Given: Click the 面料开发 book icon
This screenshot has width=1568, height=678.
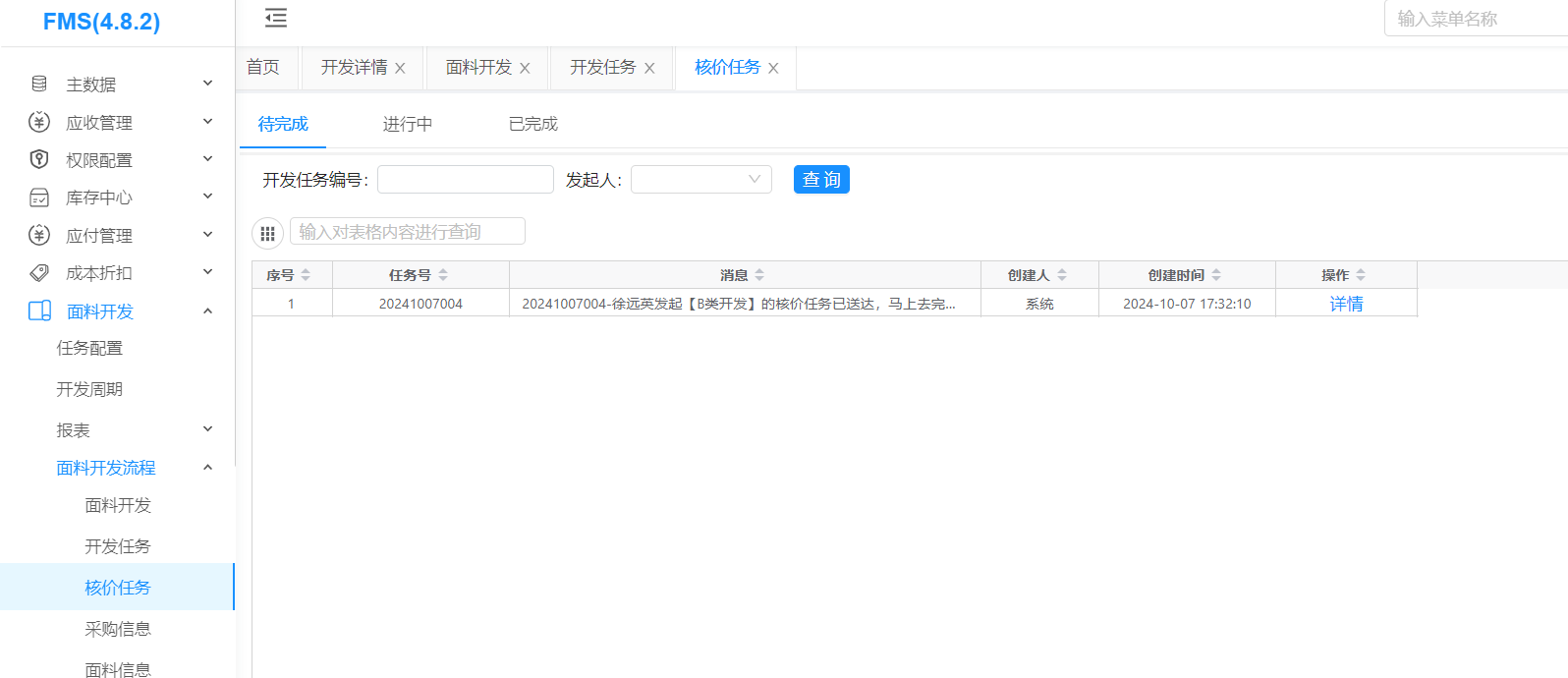Looking at the screenshot, I should [x=39, y=311].
